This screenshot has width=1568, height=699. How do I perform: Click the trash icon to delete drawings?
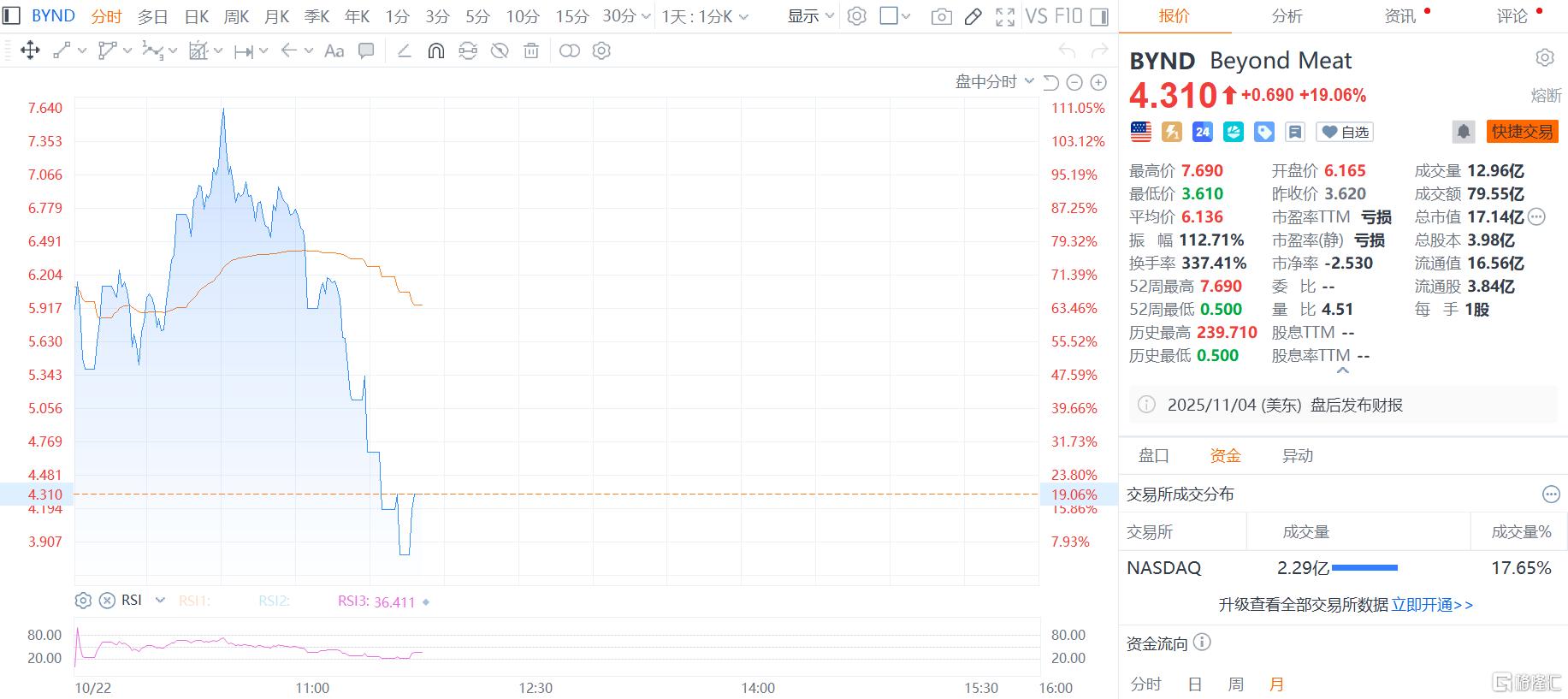coord(531,51)
